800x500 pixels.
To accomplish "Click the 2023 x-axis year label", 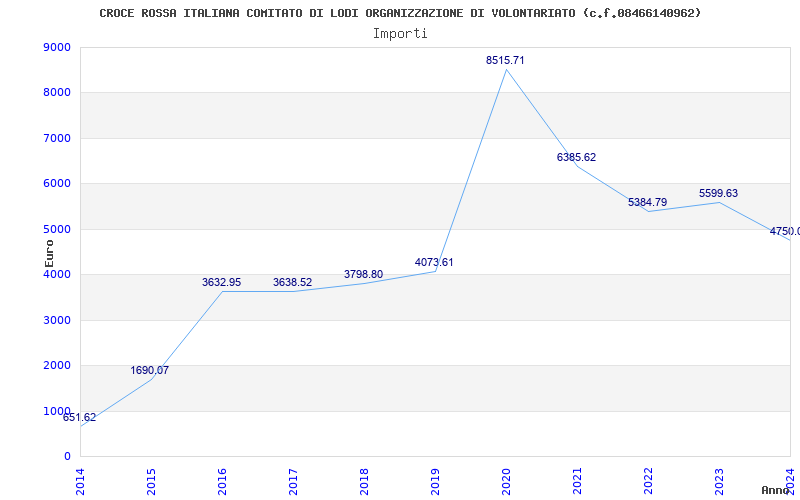I will coord(719,482).
